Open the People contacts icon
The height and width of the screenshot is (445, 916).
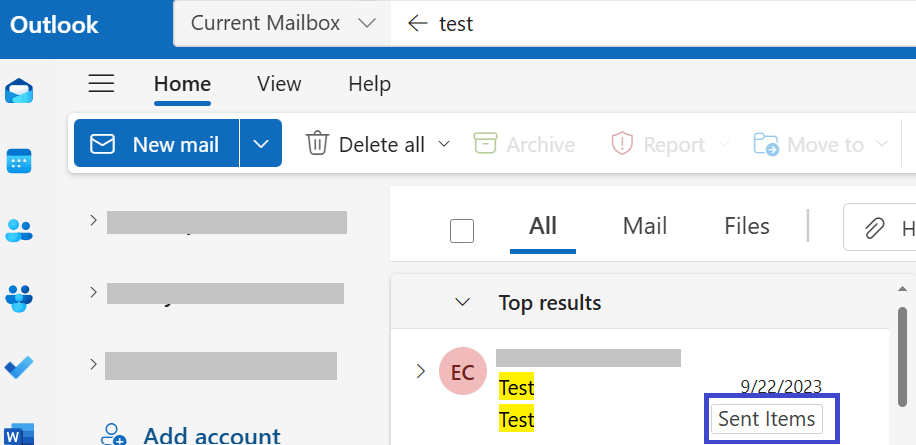[x=19, y=230]
